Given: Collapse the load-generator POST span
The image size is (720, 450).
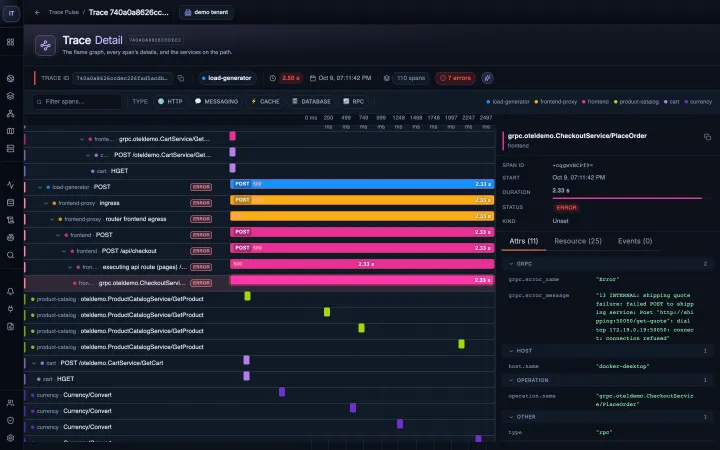Looking at the screenshot, I should click(x=40, y=187).
